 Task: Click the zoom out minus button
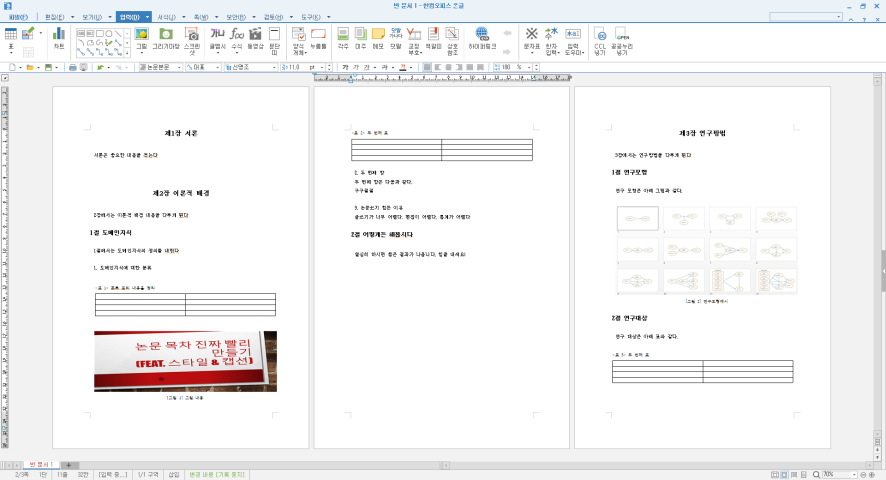tap(863, 475)
